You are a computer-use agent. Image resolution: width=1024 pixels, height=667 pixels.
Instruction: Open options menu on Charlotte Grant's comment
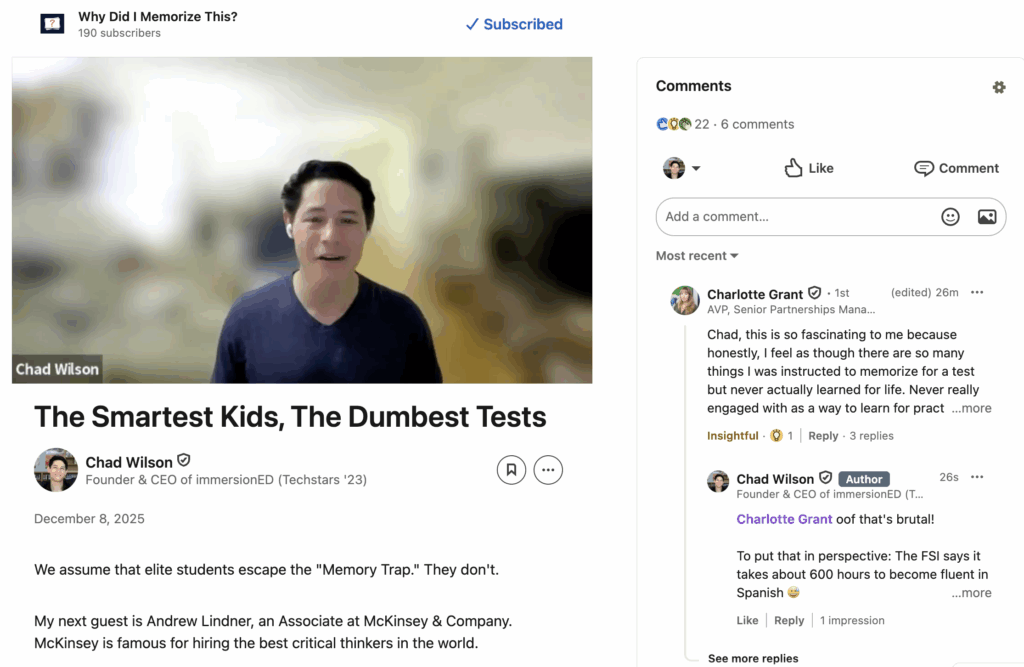pyautogui.click(x=977, y=293)
